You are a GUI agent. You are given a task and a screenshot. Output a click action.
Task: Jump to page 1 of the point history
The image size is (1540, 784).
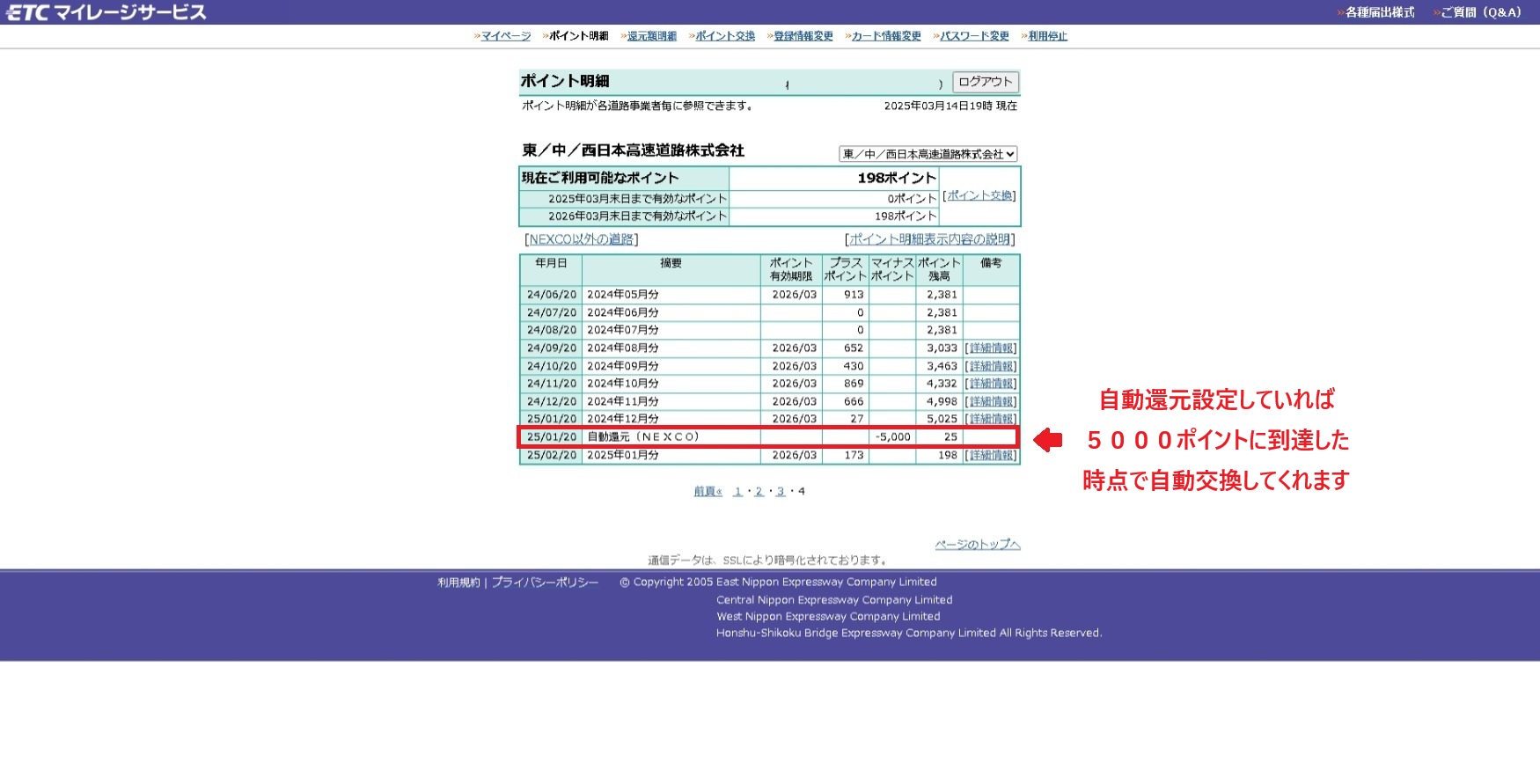737,492
